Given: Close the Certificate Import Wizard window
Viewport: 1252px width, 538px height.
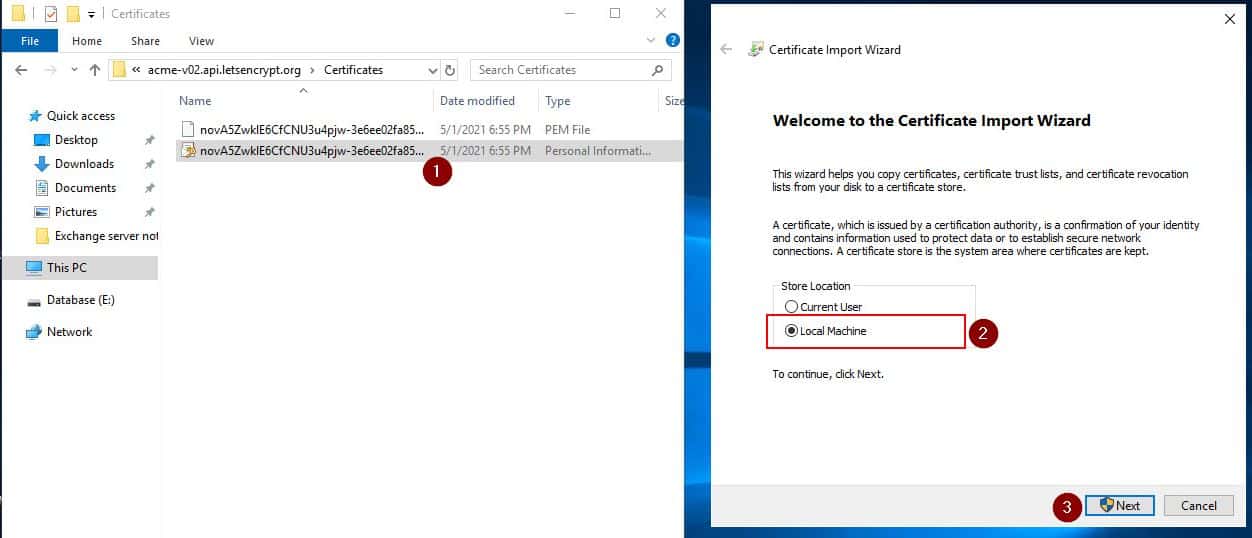Looking at the screenshot, I should point(1229,18).
